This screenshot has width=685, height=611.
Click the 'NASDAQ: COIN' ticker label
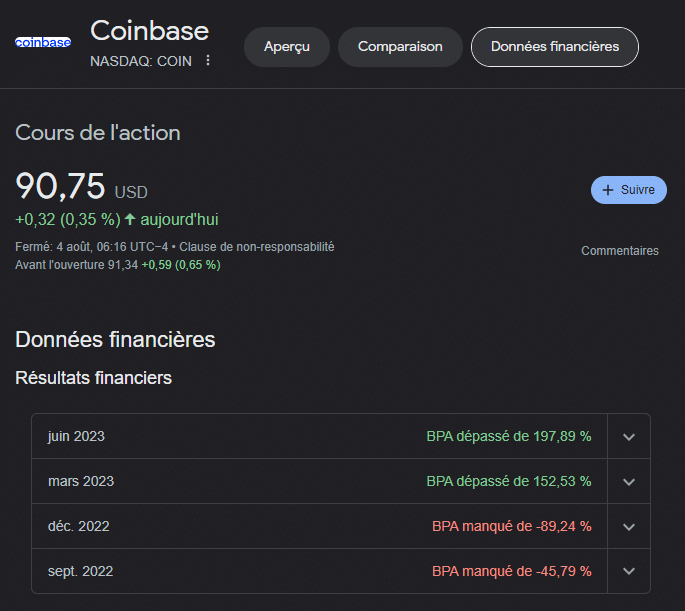point(141,61)
